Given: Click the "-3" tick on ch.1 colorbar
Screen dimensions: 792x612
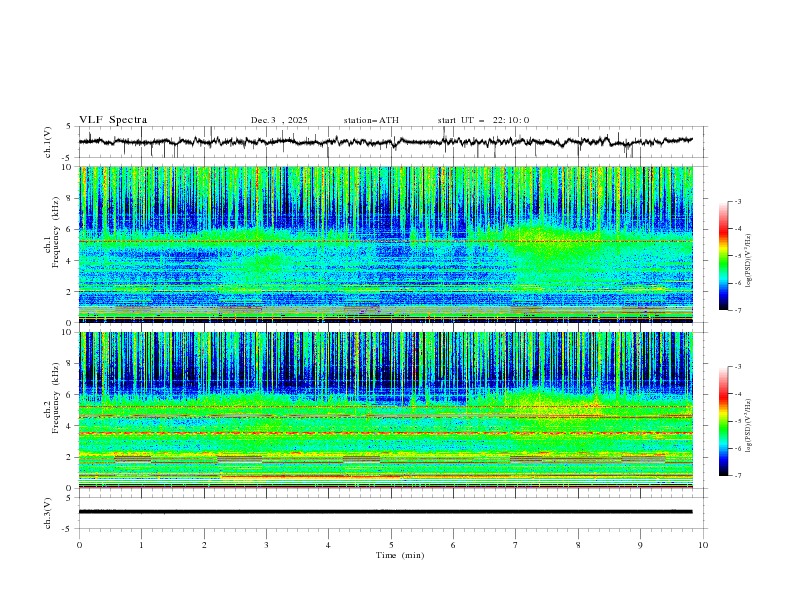Looking at the screenshot, I should (x=737, y=201).
